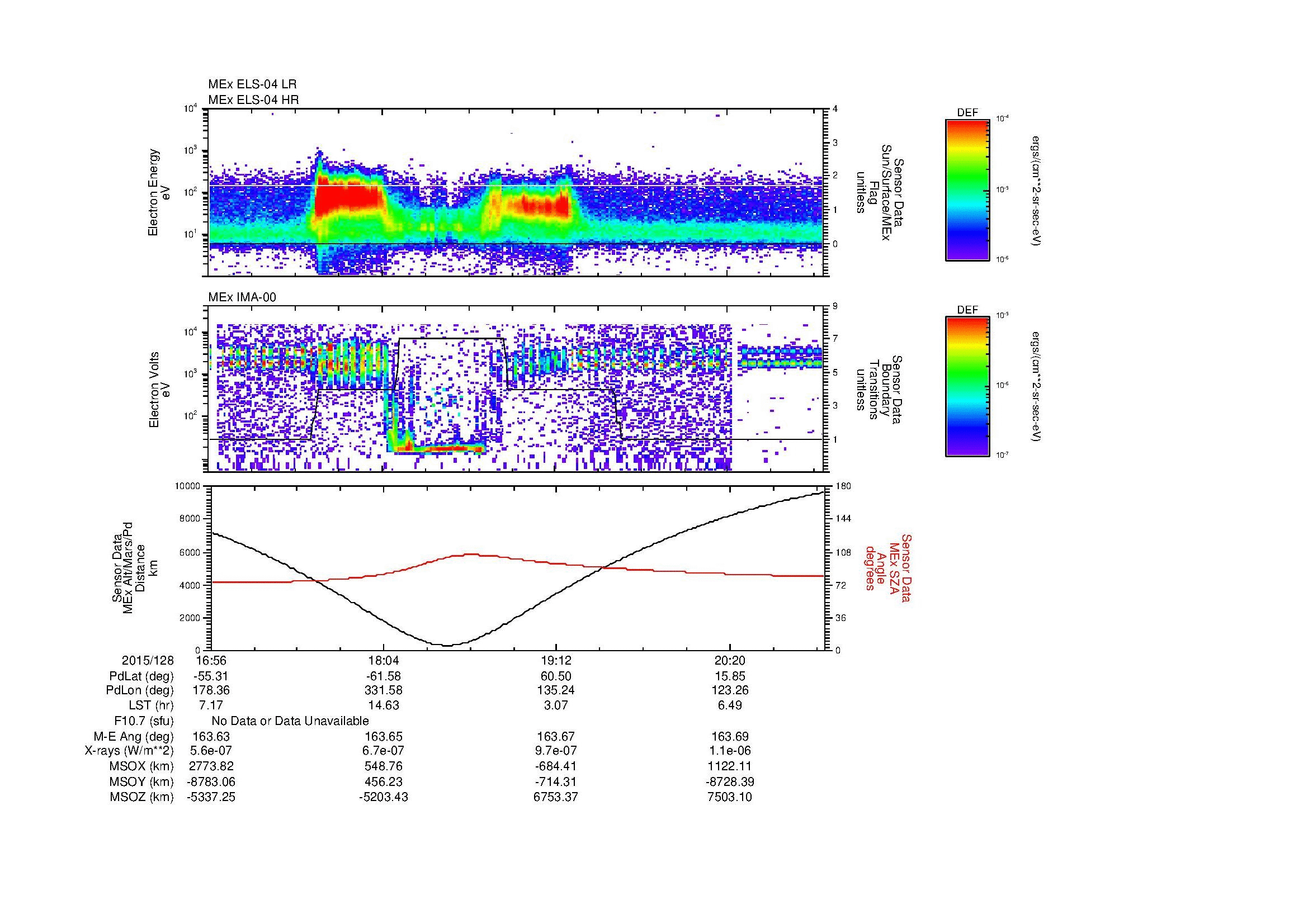Screen dimensions: 1308x924
Task: Click MSOZ value -5203.43
Action: tap(384, 797)
